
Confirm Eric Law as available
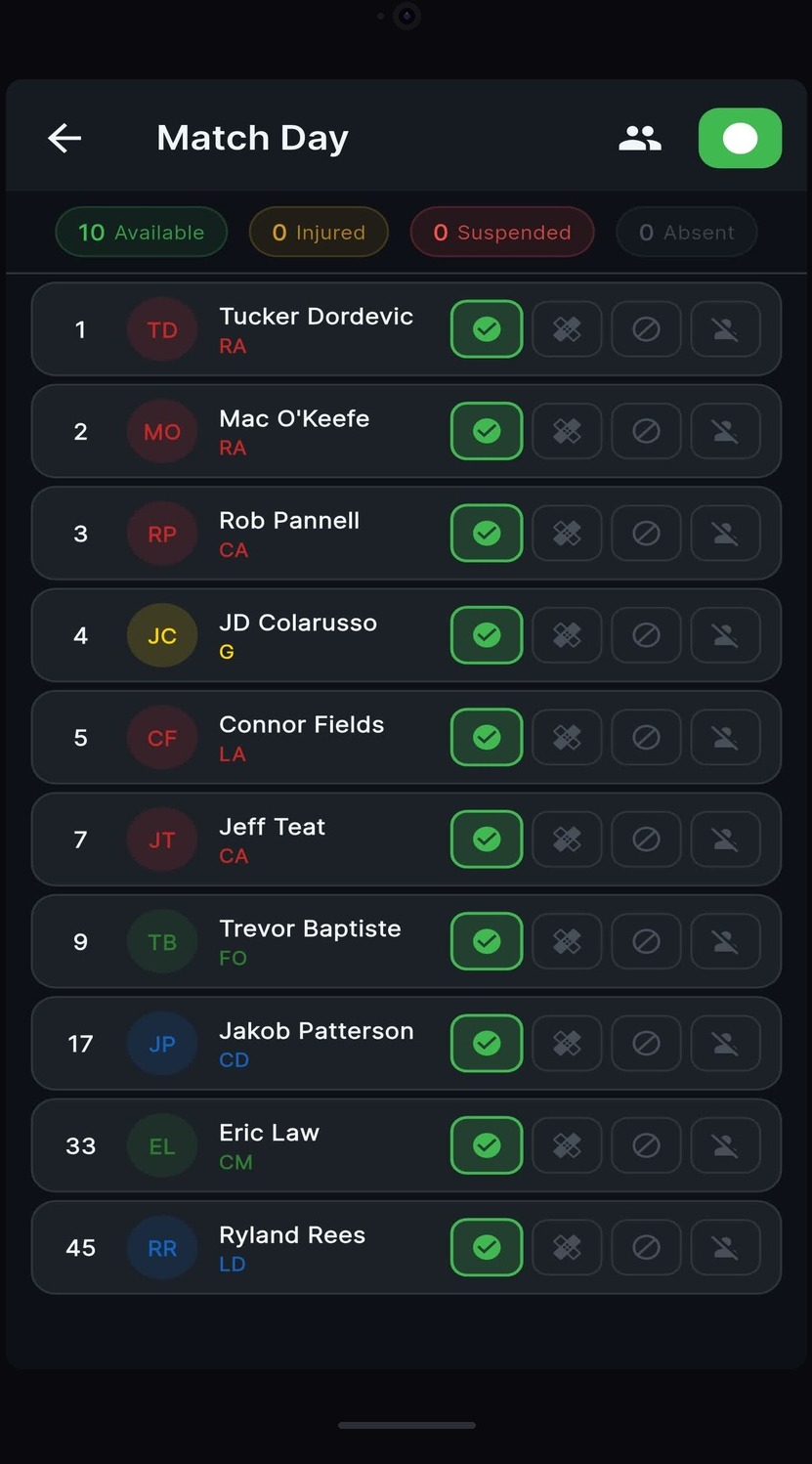click(x=486, y=1144)
